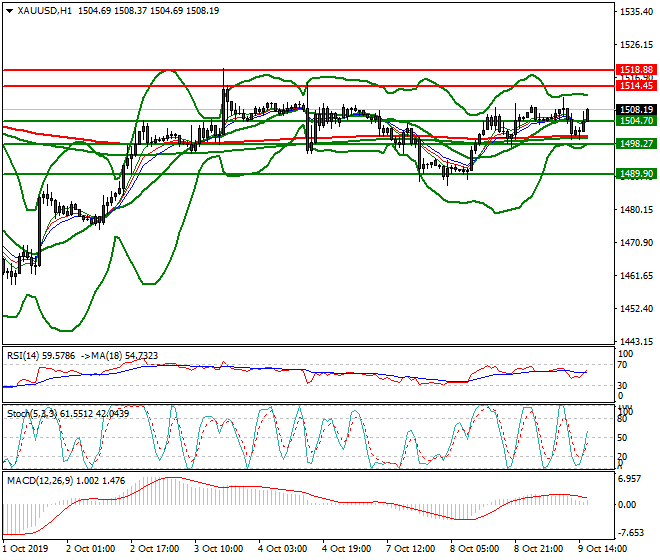
Task: Click the 1526.15 price scale value
Action: tap(636, 45)
